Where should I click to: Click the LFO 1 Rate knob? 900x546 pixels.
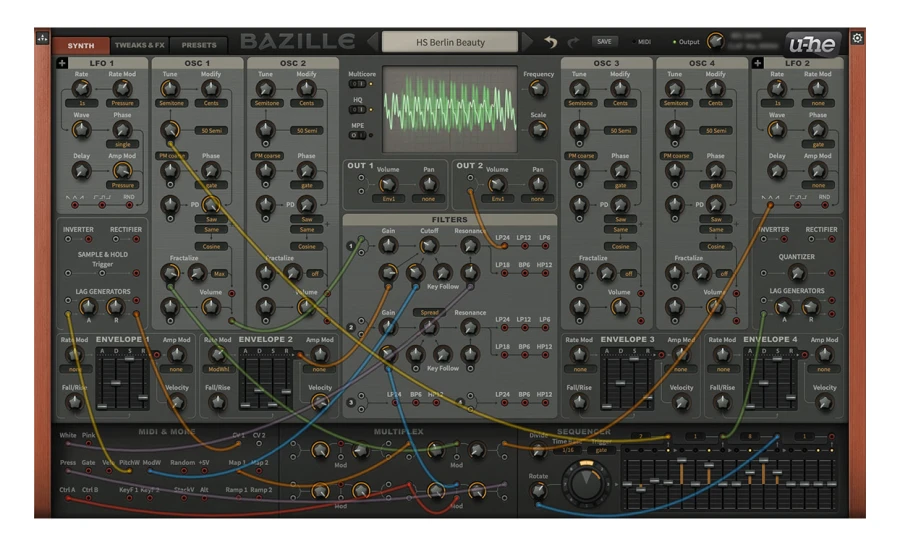[82, 88]
